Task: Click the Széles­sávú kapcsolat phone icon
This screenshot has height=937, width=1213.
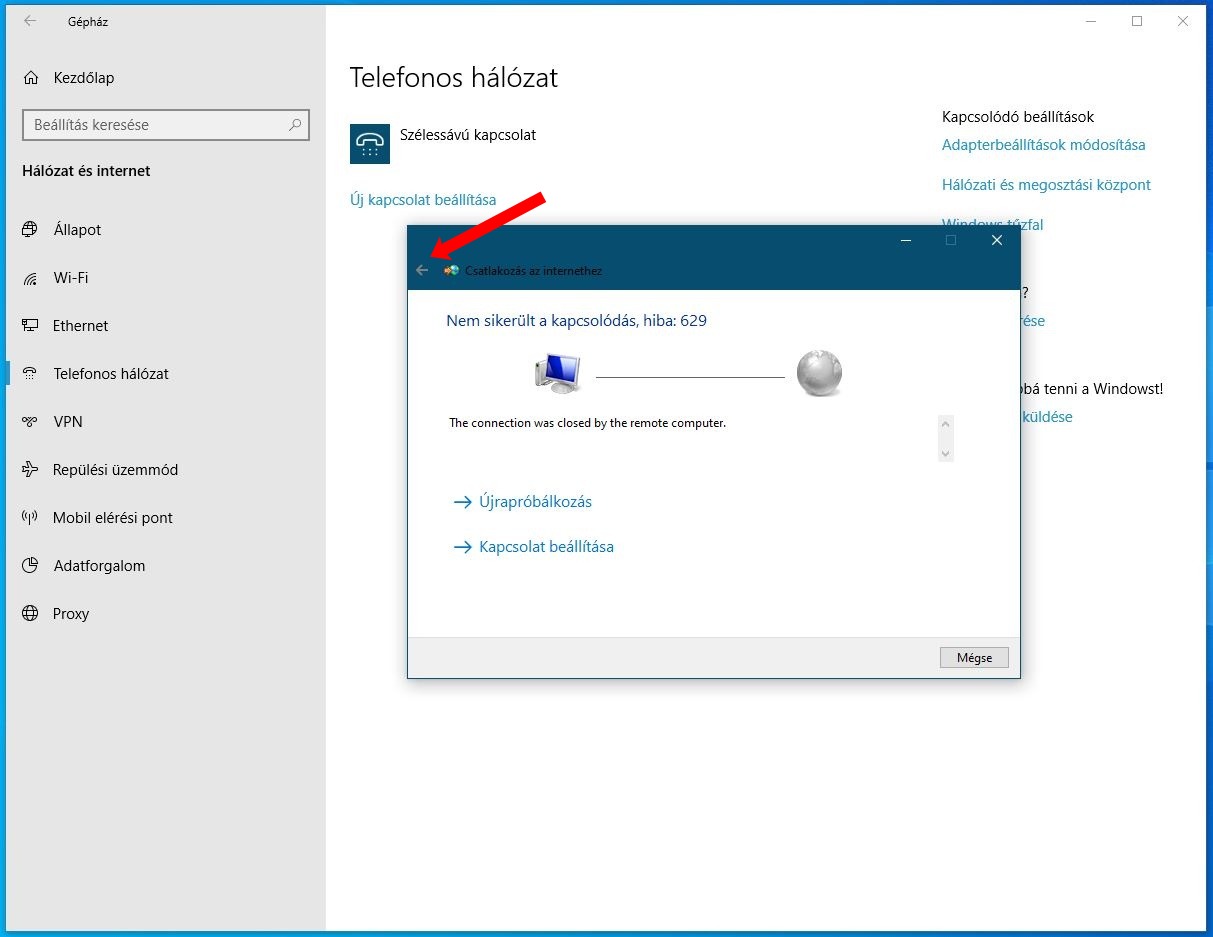Action: click(x=370, y=144)
